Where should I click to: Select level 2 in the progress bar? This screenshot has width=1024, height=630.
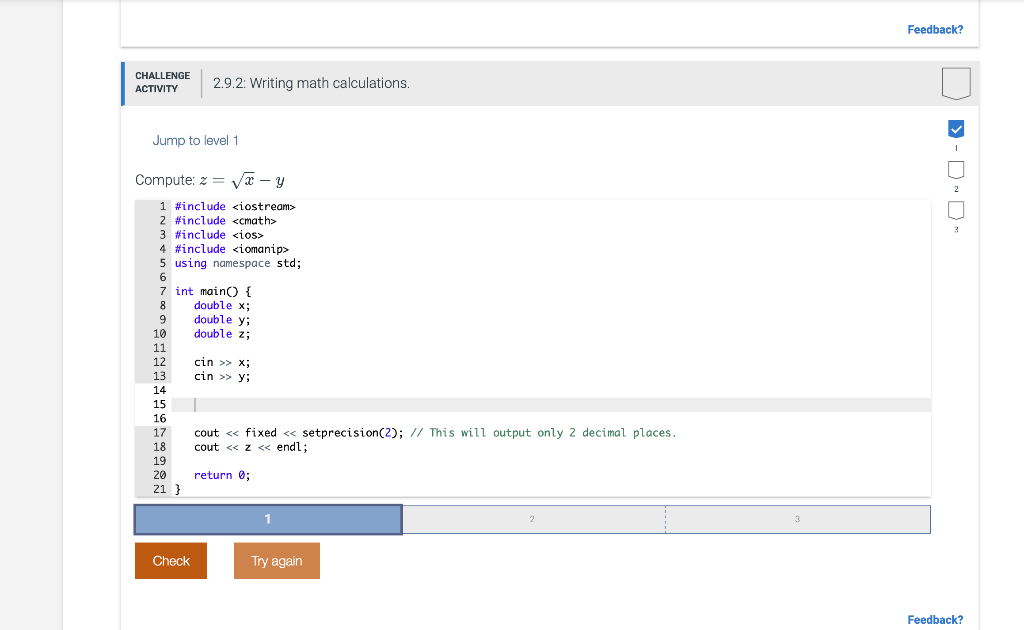point(534,519)
